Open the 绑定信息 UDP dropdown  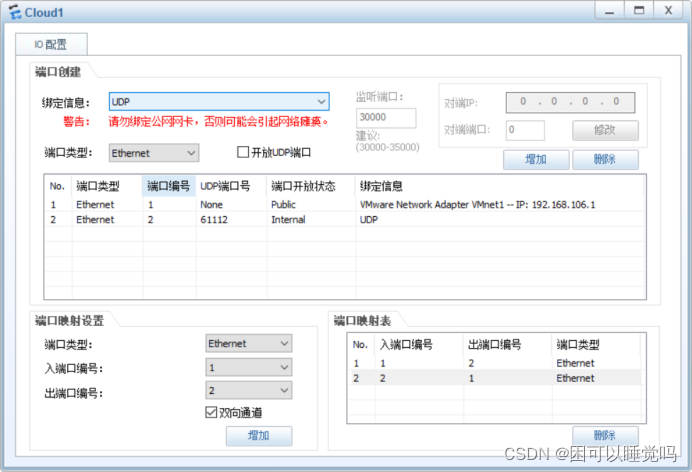pyautogui.click(x=219, y=101)
